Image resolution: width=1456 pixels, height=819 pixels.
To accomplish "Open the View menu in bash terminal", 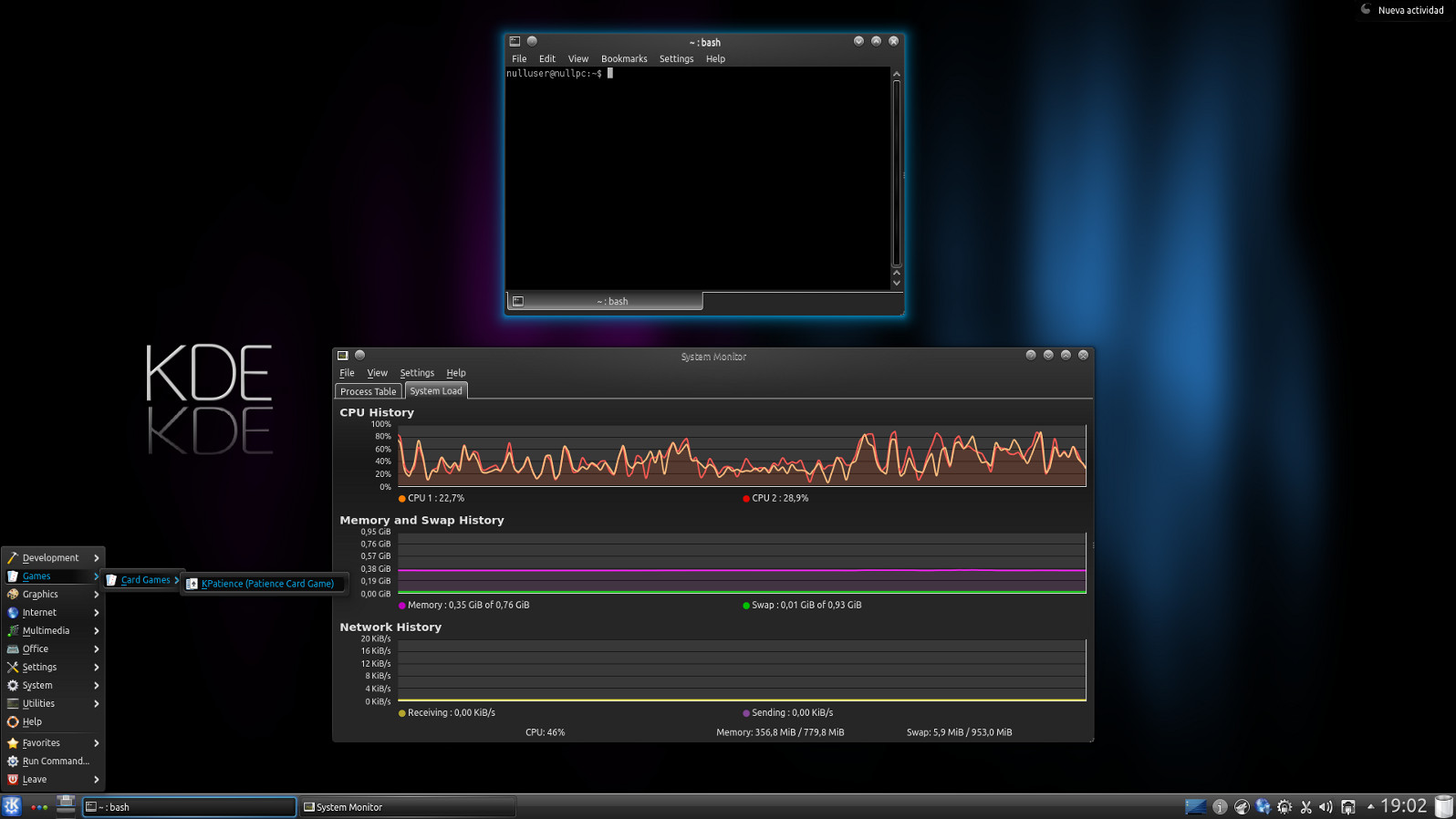I will [578, 58].
